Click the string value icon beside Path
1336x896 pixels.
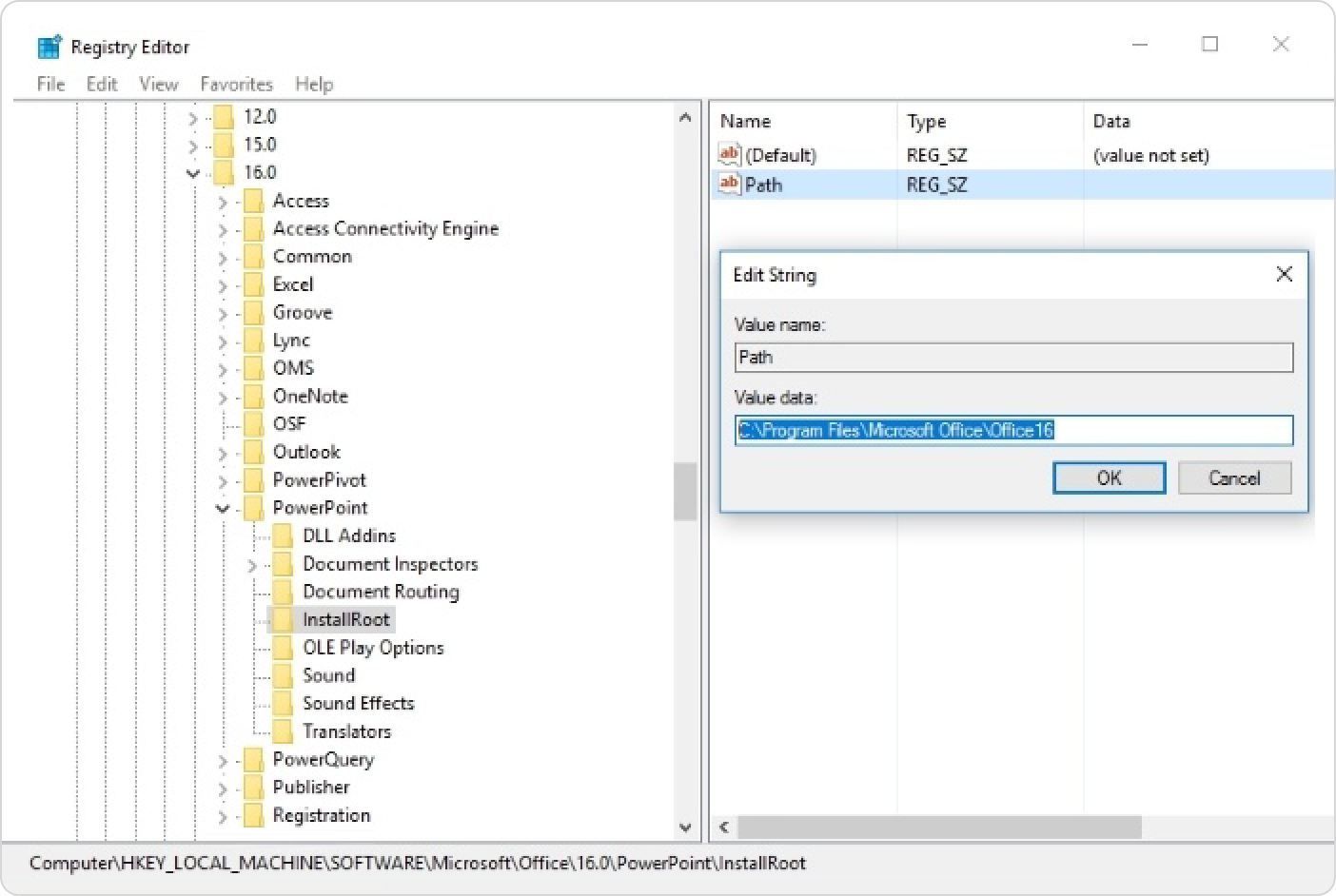(730, 184)
